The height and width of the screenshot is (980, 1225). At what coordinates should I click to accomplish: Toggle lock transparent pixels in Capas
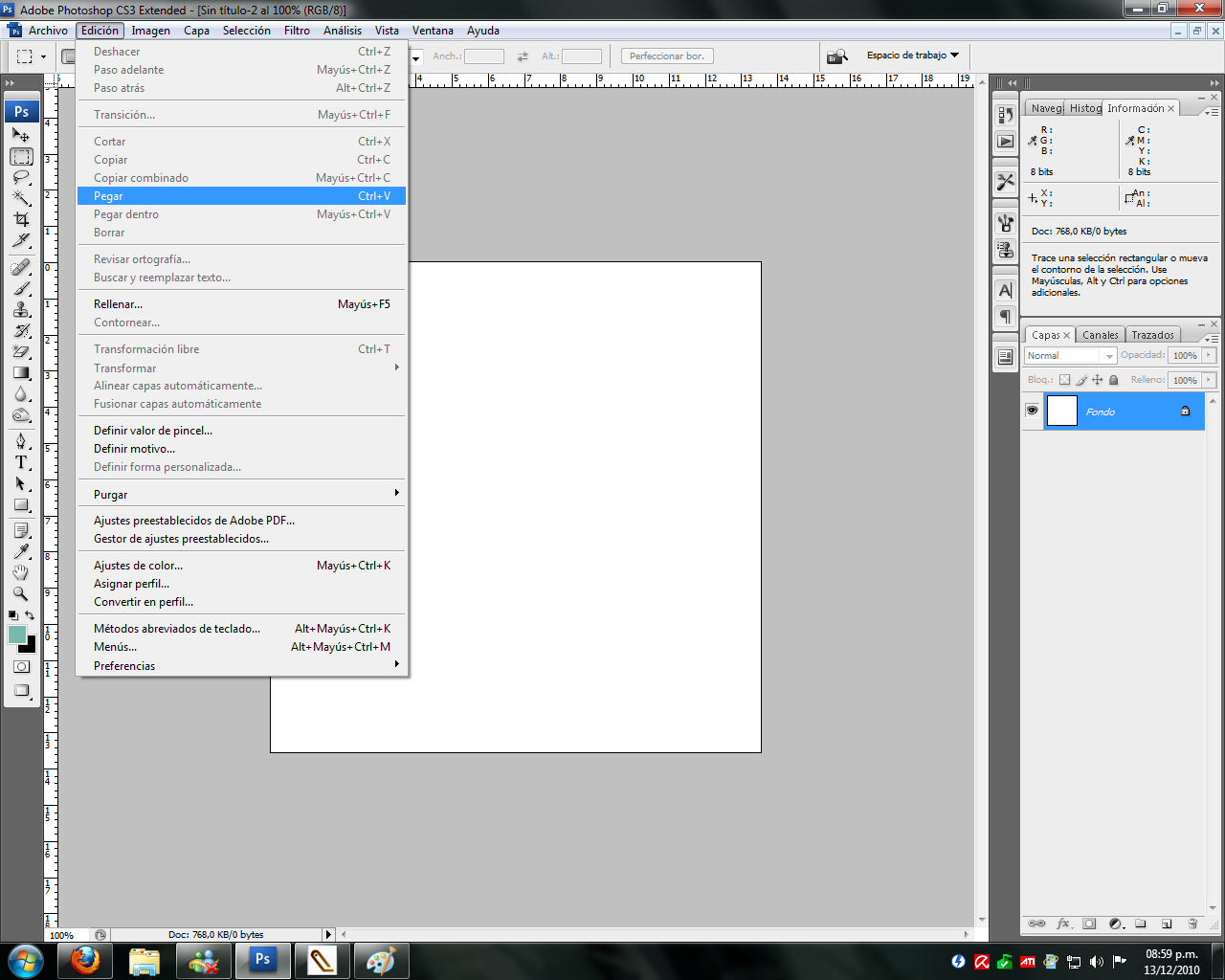[1064, 380]
